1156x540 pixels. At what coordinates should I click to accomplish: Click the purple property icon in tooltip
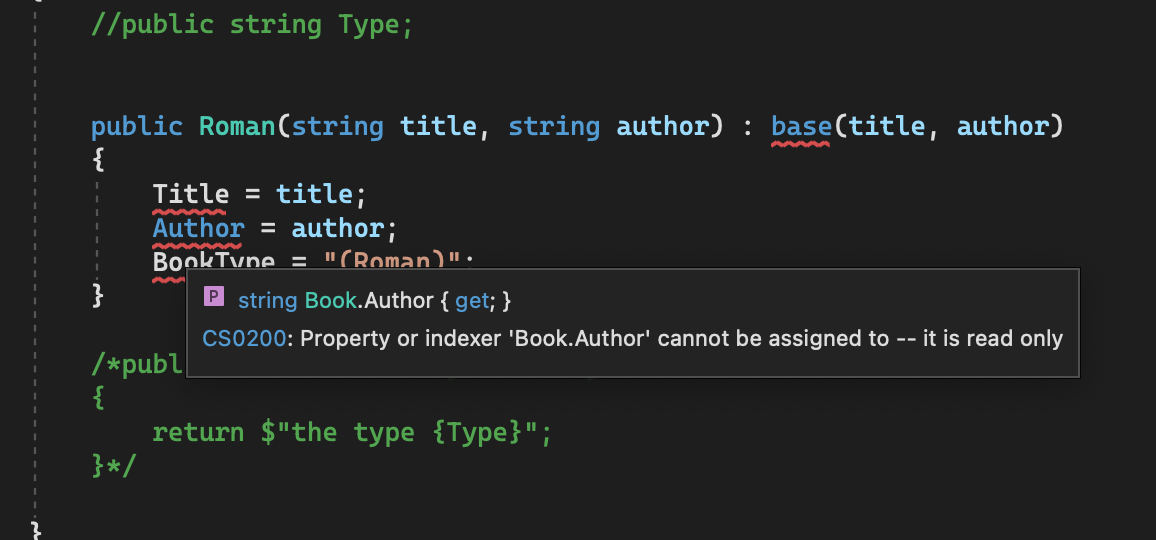pos(214,297)
